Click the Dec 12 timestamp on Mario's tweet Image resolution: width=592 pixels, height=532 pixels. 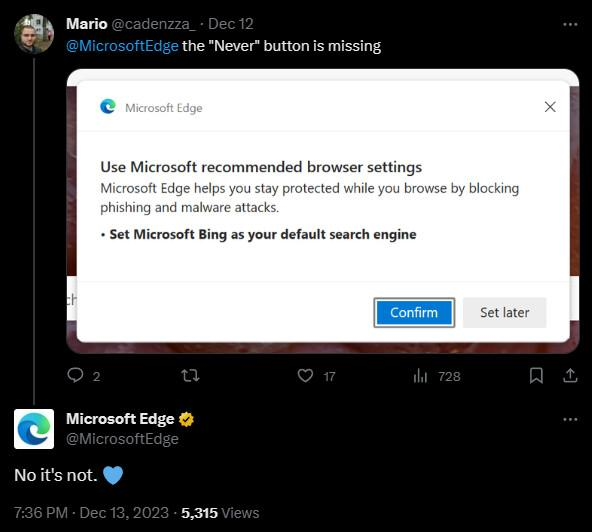point(231,24)
